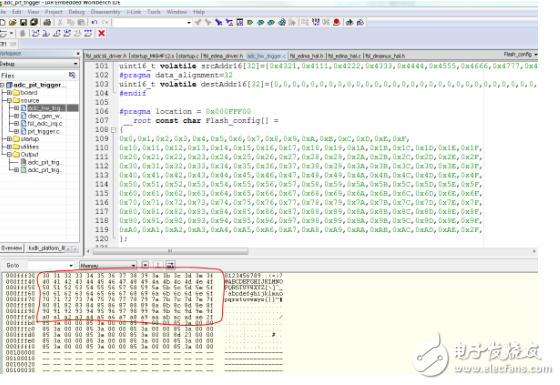Open the Debug configuration dropdown in Workspace
This screenshot has height=385, width=560.
[x=75, y=64]
